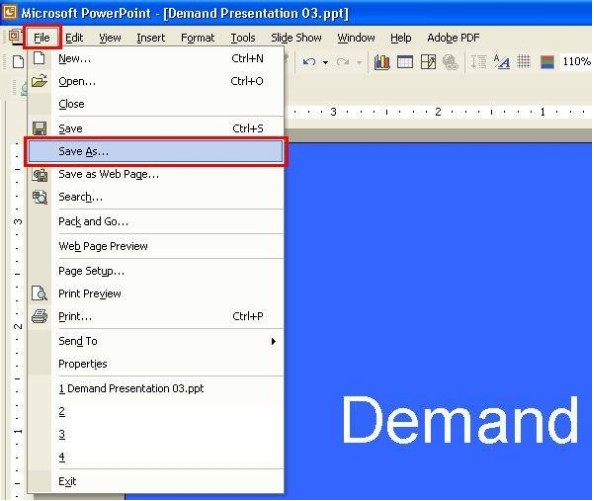Open the Redo history dropdown arrow

click(x=359, y=62)
